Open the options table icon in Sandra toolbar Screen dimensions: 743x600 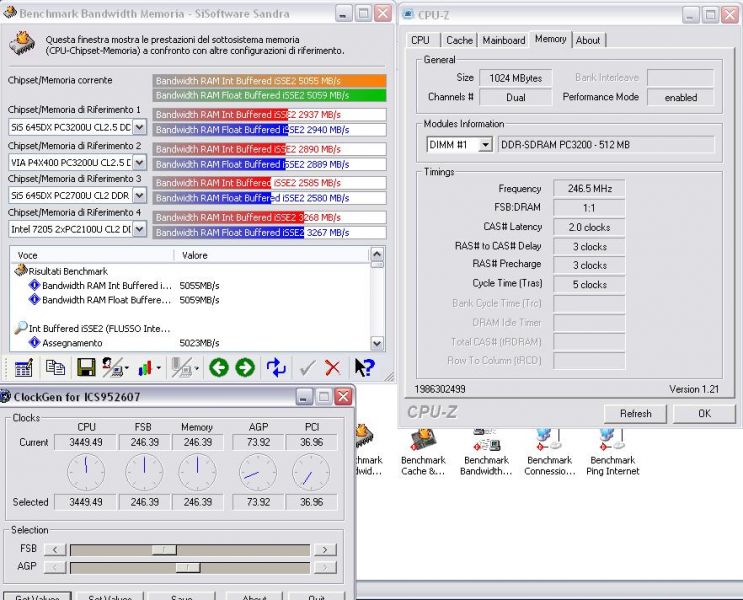23,368
